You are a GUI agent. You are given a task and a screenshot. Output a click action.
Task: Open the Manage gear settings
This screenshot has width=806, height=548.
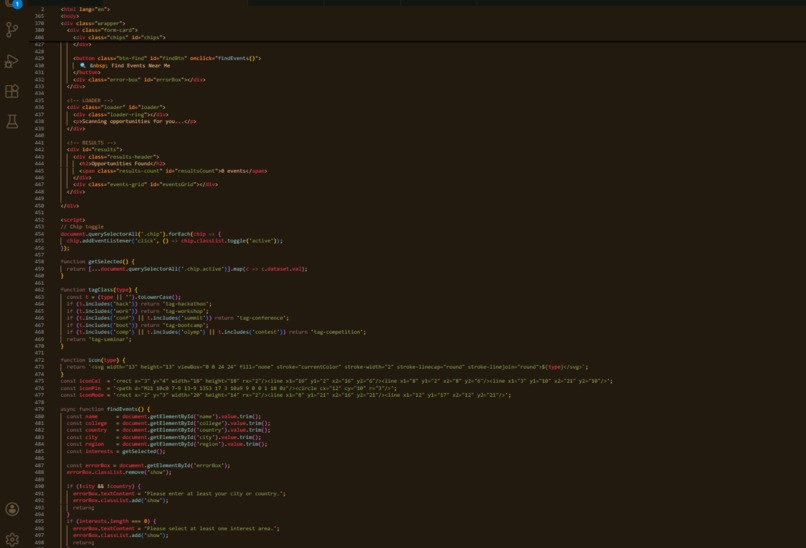[x=12, y=539]
